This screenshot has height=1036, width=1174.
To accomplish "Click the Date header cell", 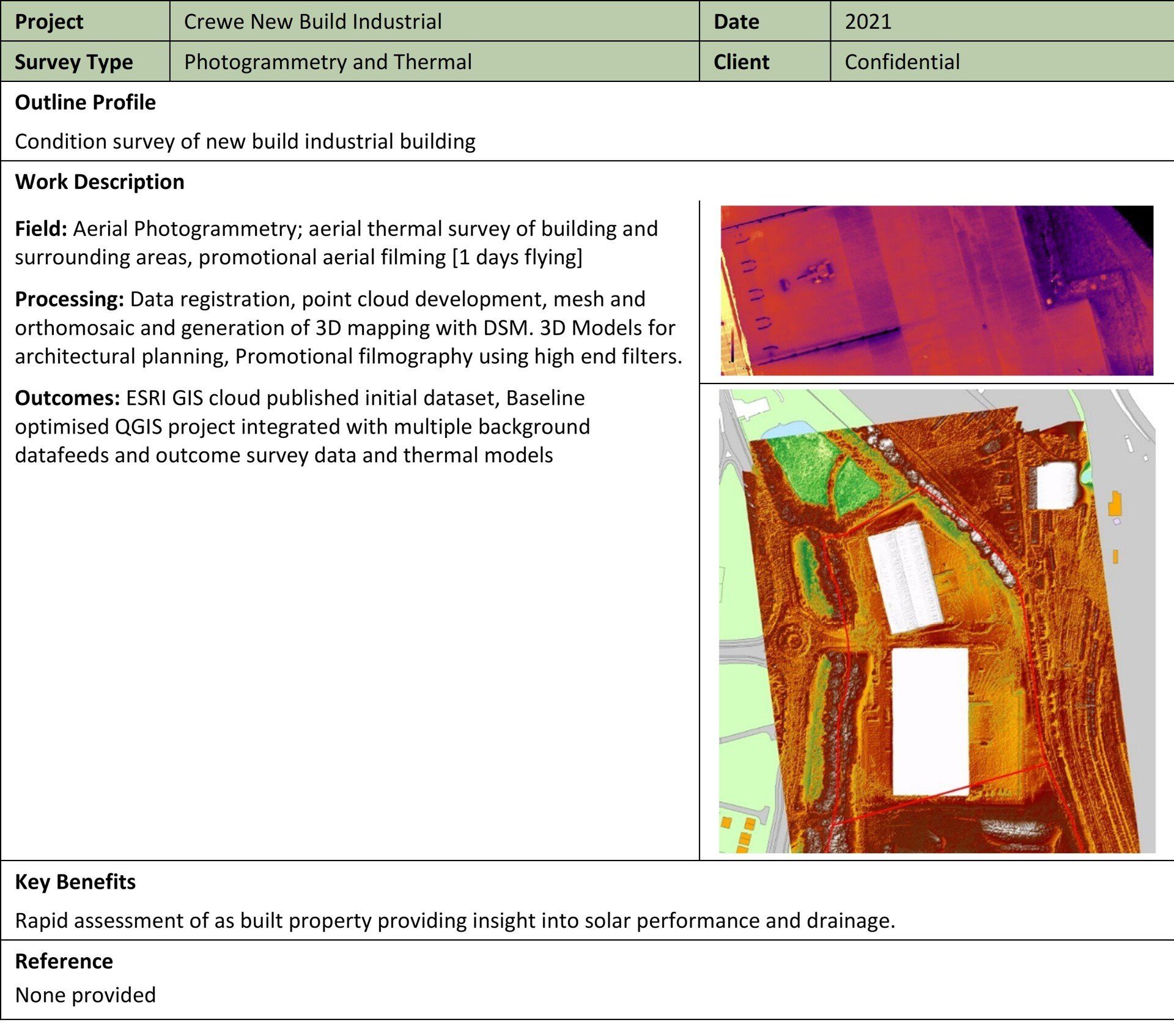I will pos(765,21).
